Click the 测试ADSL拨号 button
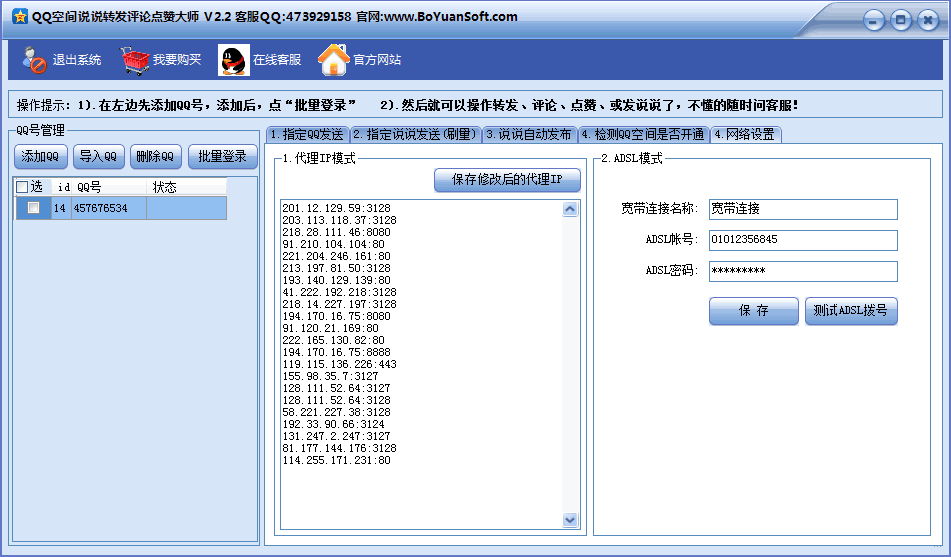The image size is (951, 557). [851, 311]
